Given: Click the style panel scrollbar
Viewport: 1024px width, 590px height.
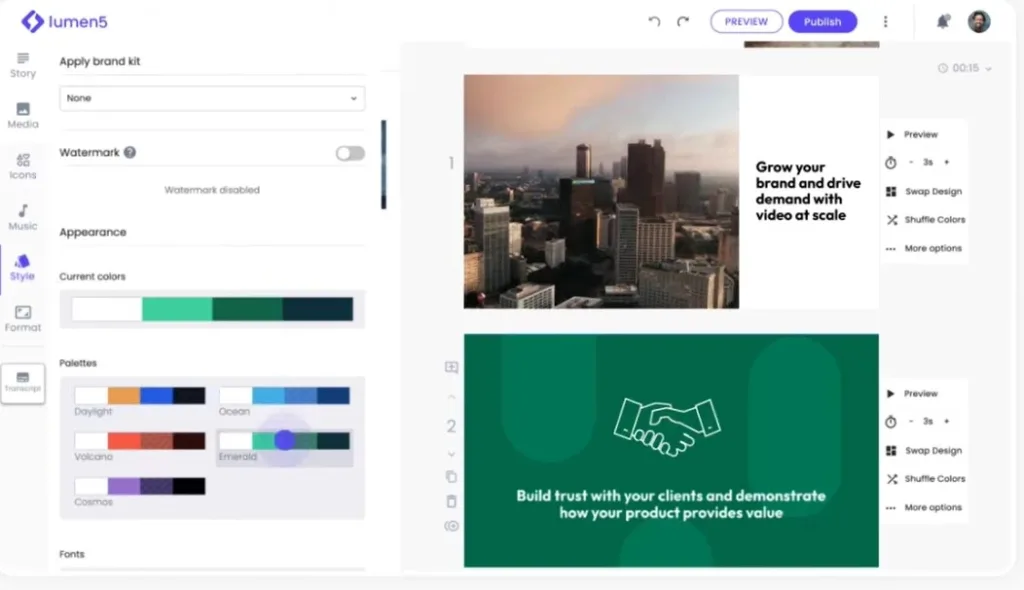Looking at the screenshot, I should pyautogui.click(x=384, y=165).
